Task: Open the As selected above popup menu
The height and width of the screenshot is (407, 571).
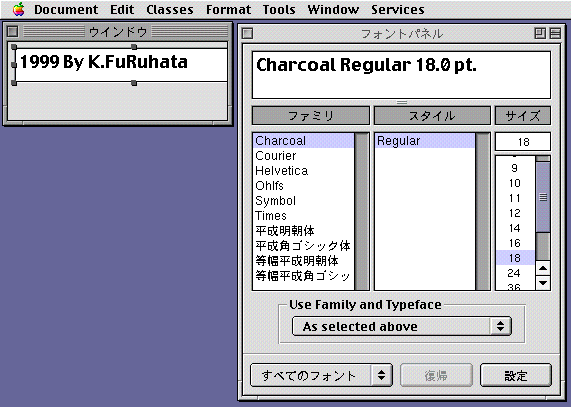Action: (x=402, y=326)
